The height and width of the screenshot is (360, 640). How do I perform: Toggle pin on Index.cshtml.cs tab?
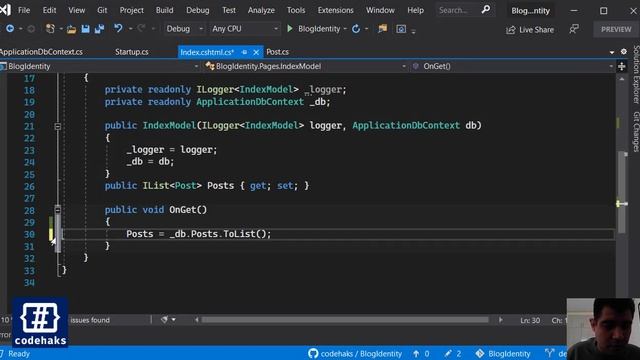(x=244, y=52)
